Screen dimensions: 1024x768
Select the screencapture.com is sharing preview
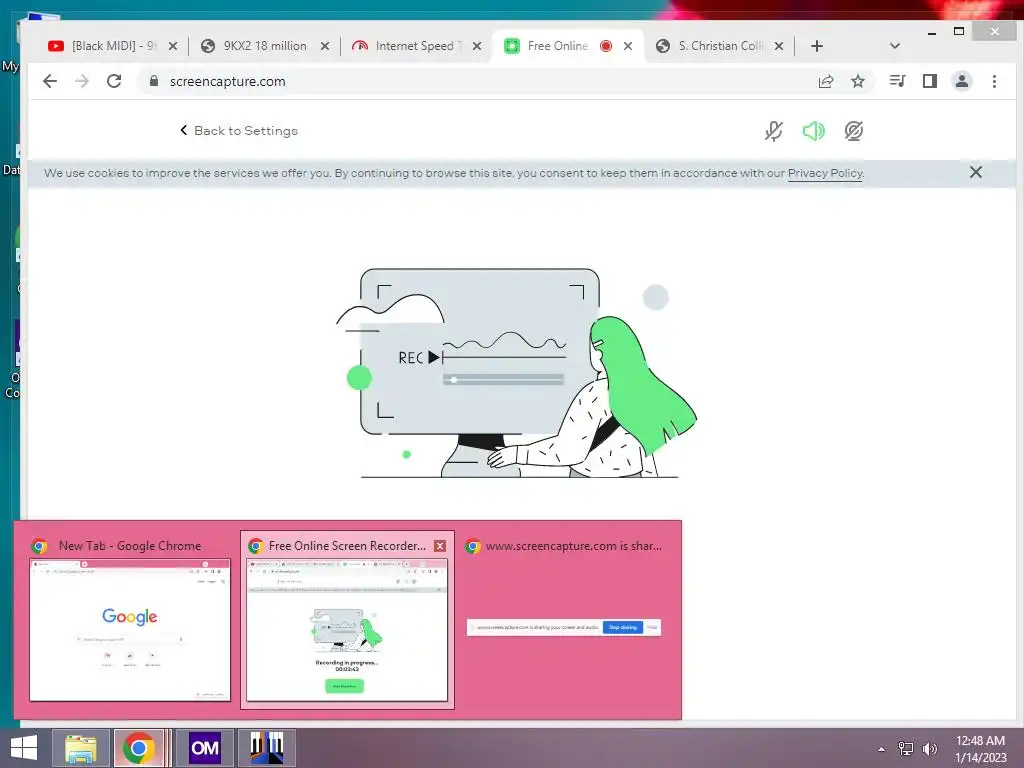(564, 619)
